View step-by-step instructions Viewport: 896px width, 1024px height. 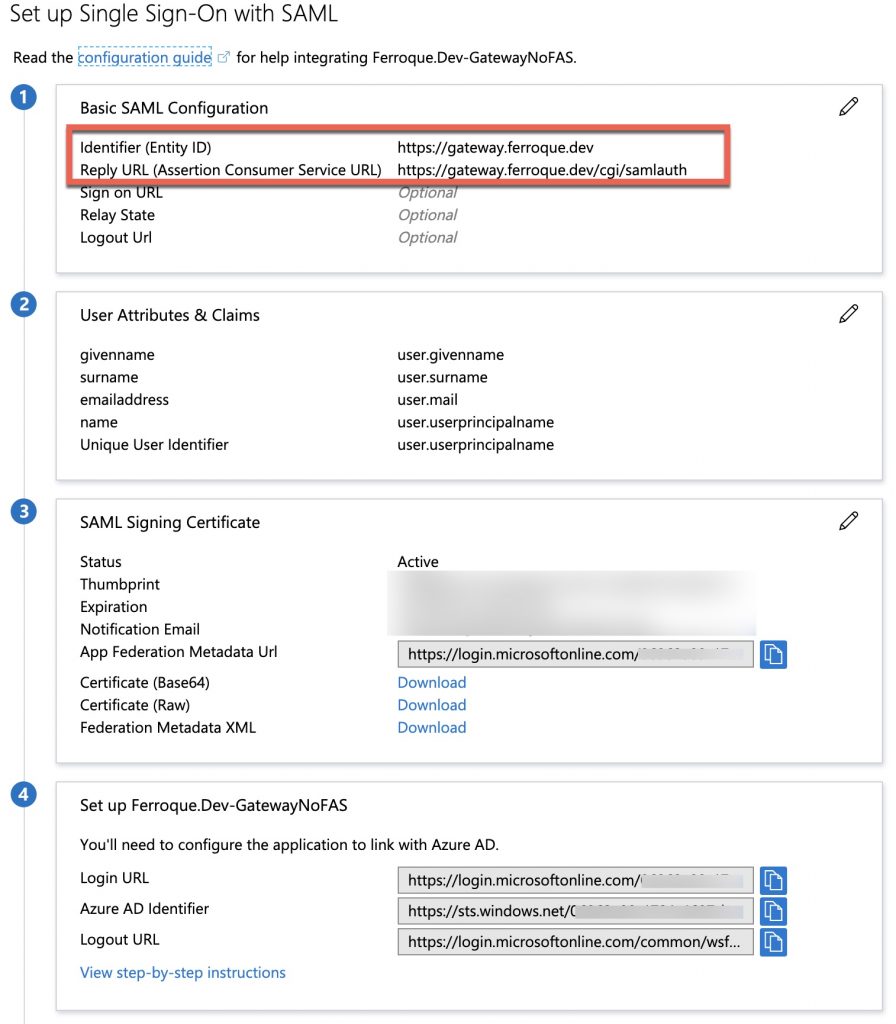(x=183, y=972)
